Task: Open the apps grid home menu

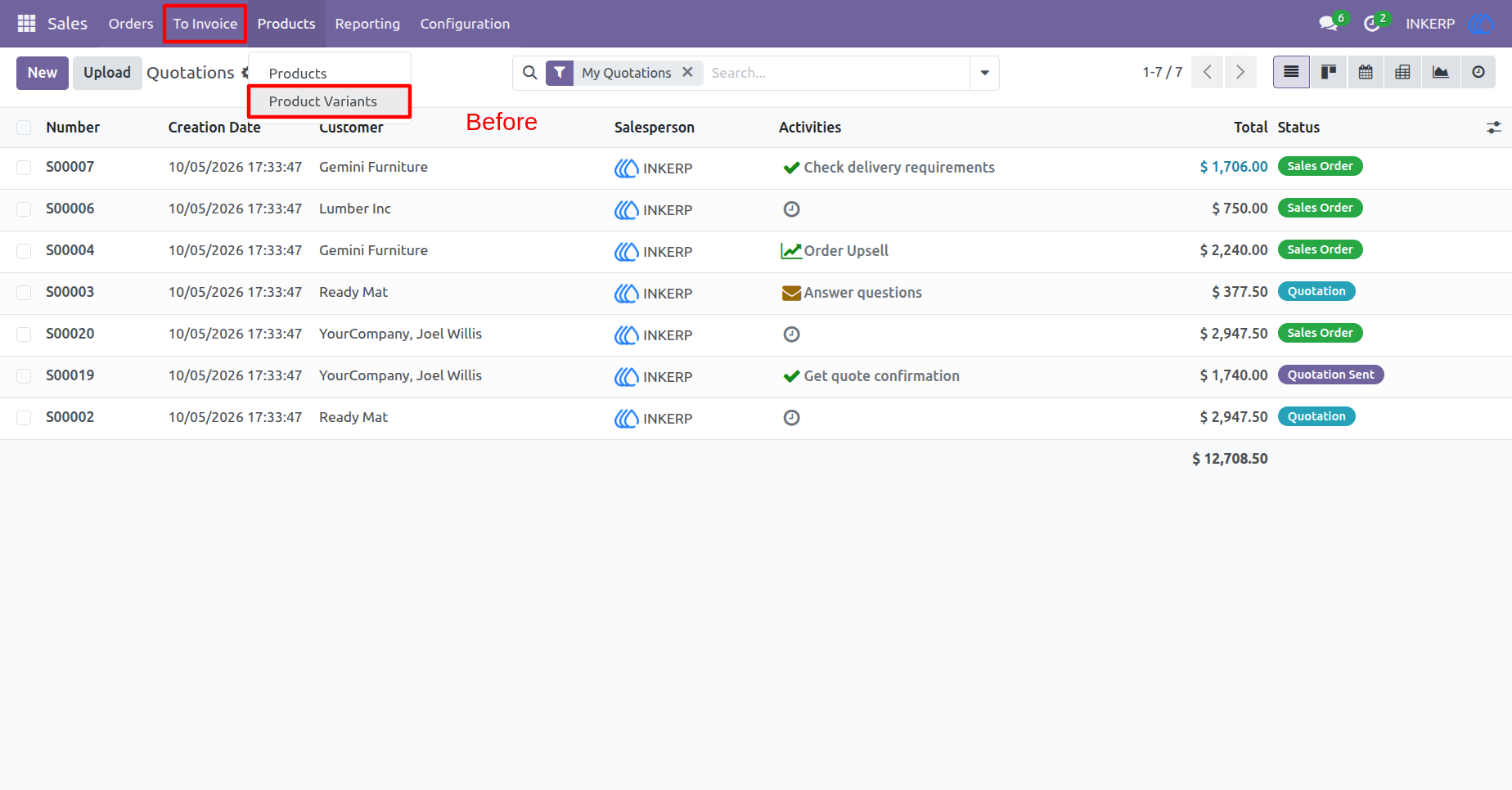Action: 26,24
